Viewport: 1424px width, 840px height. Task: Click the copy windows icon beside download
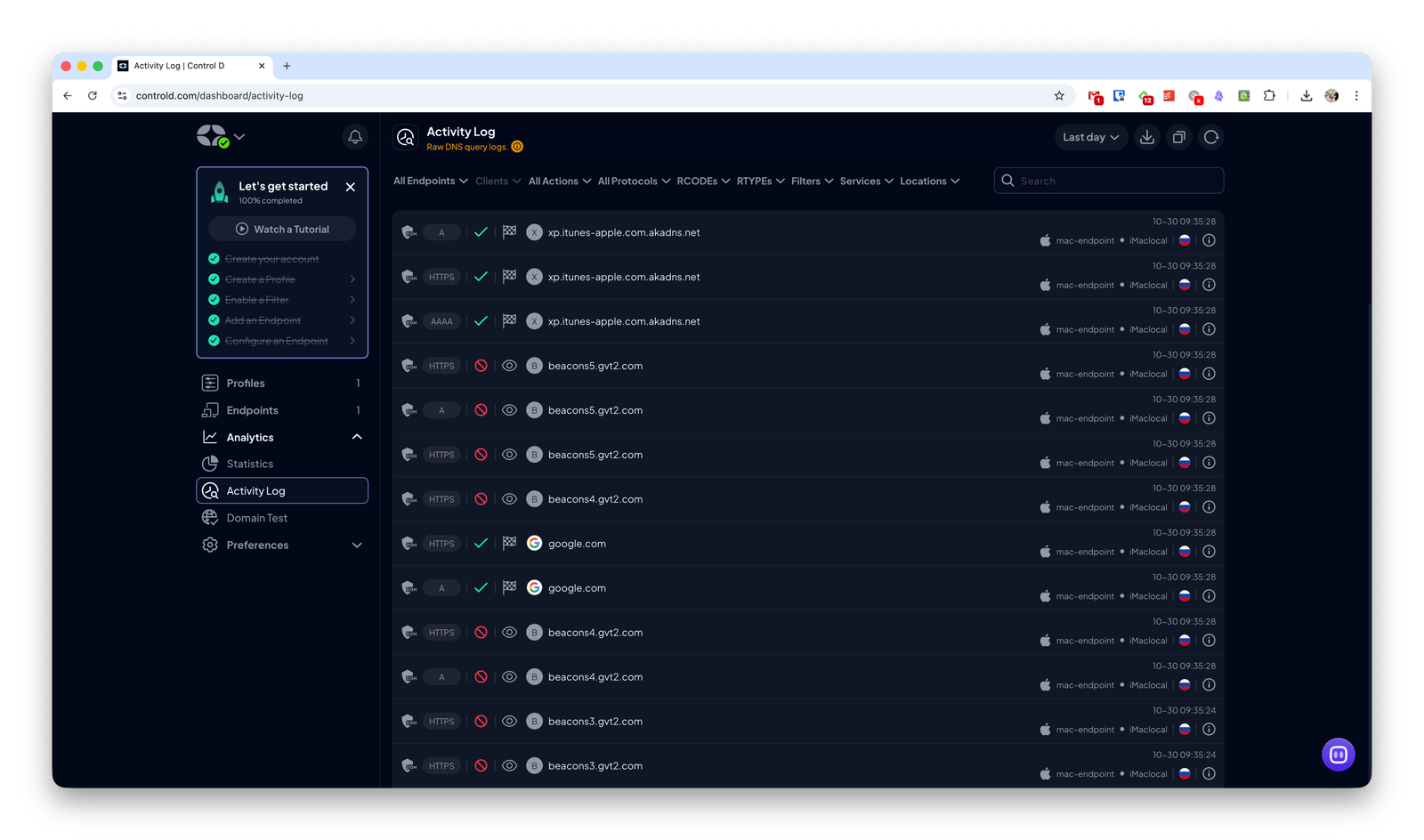1179,137
